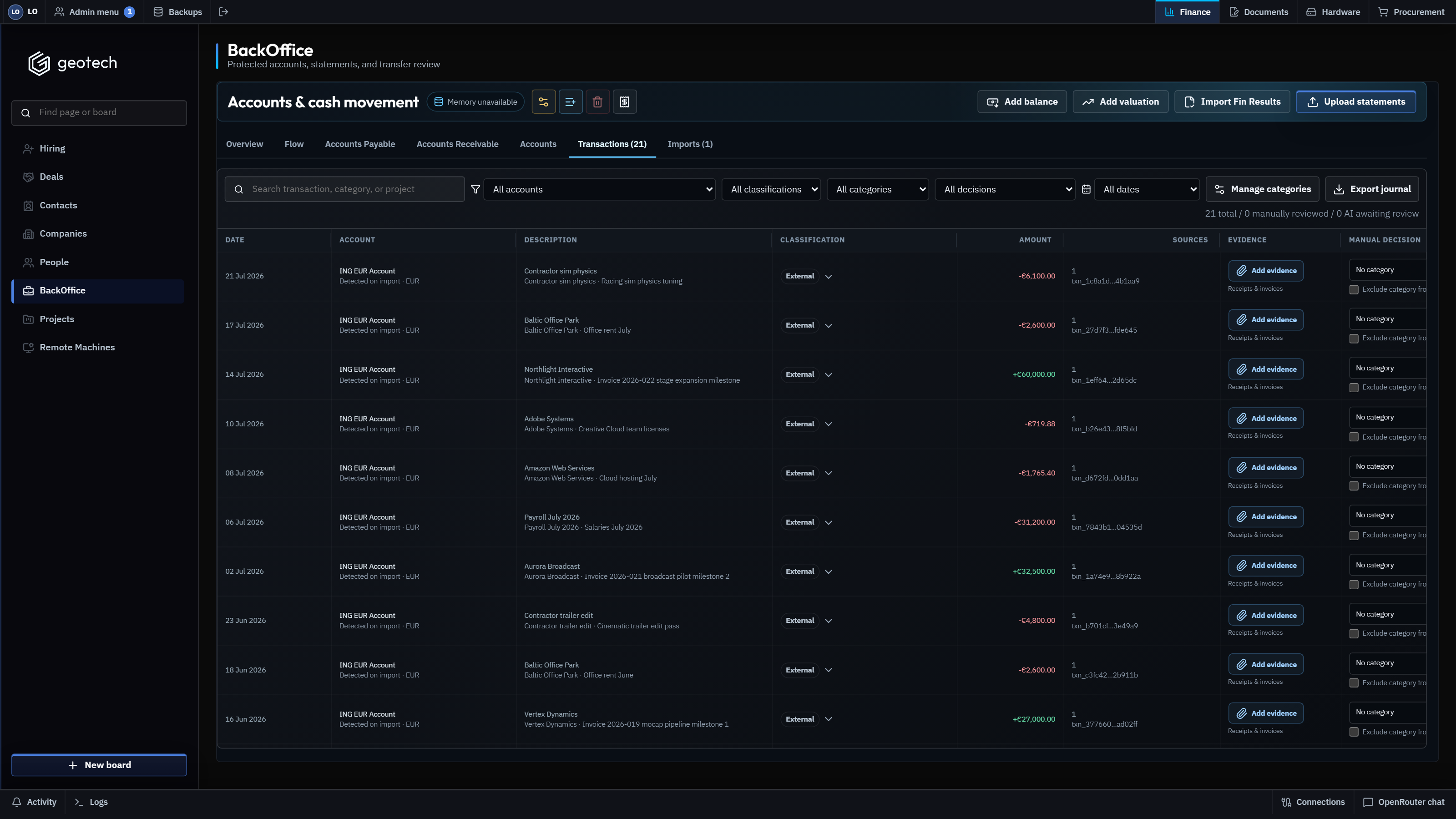This screenshot has width=1456, height=819.
Task: Open Connections in bottom bar
Action: (x=1312, y=802)
